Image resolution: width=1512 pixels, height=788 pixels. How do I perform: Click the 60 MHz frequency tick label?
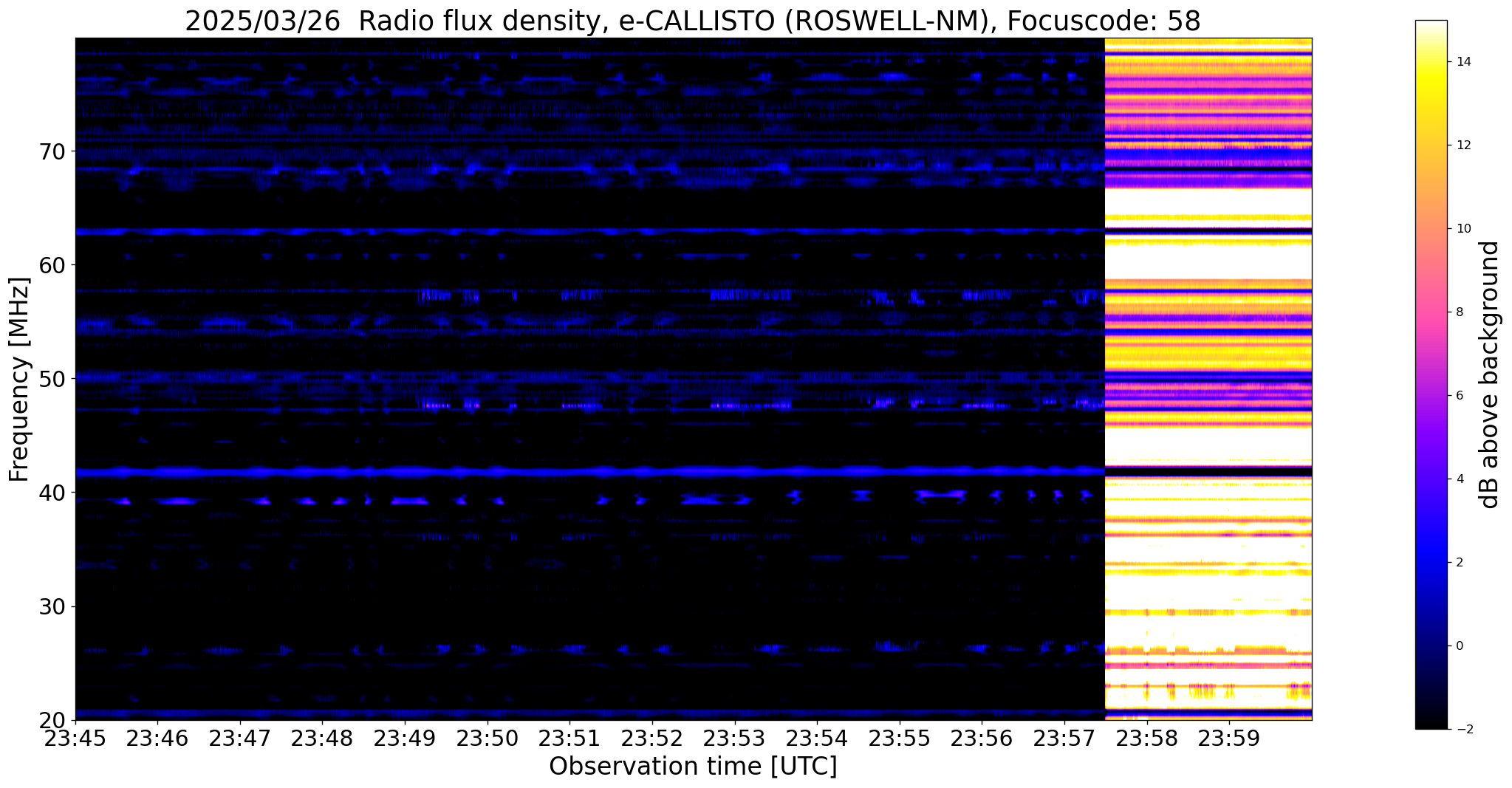point(52,265)
